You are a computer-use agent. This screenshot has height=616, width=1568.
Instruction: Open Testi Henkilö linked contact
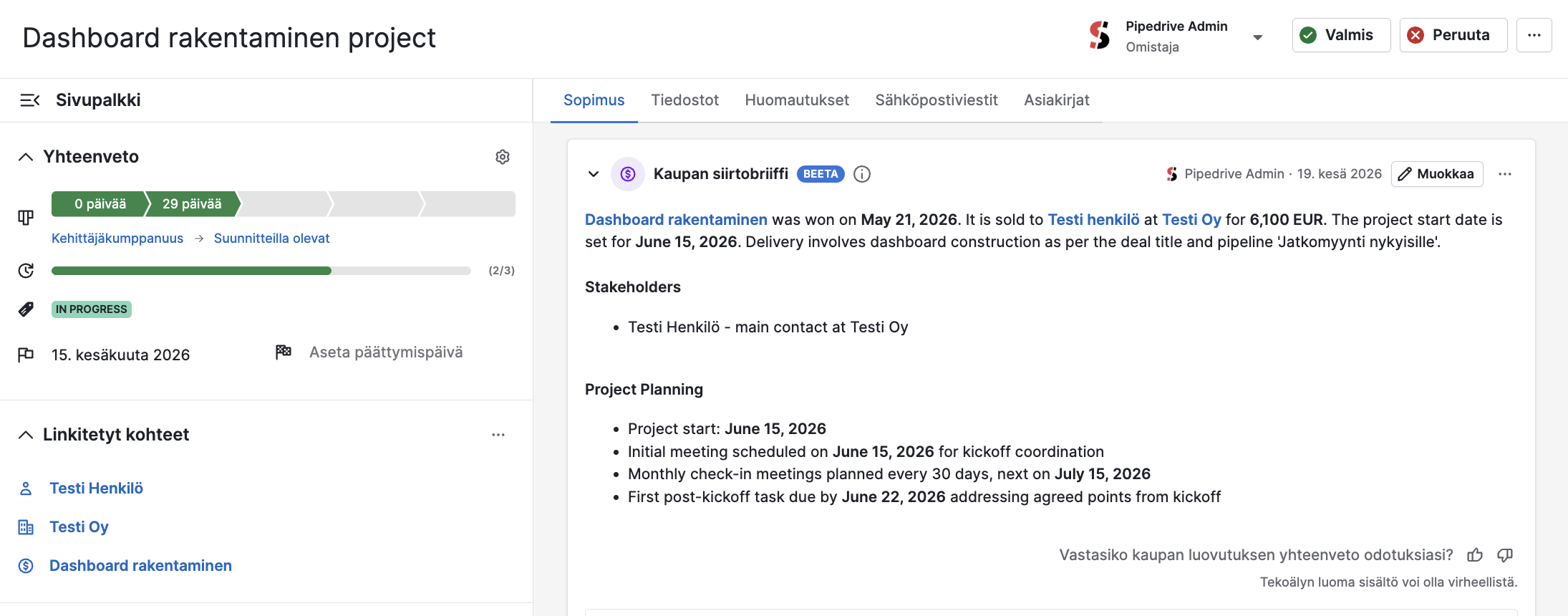[97, 489]
